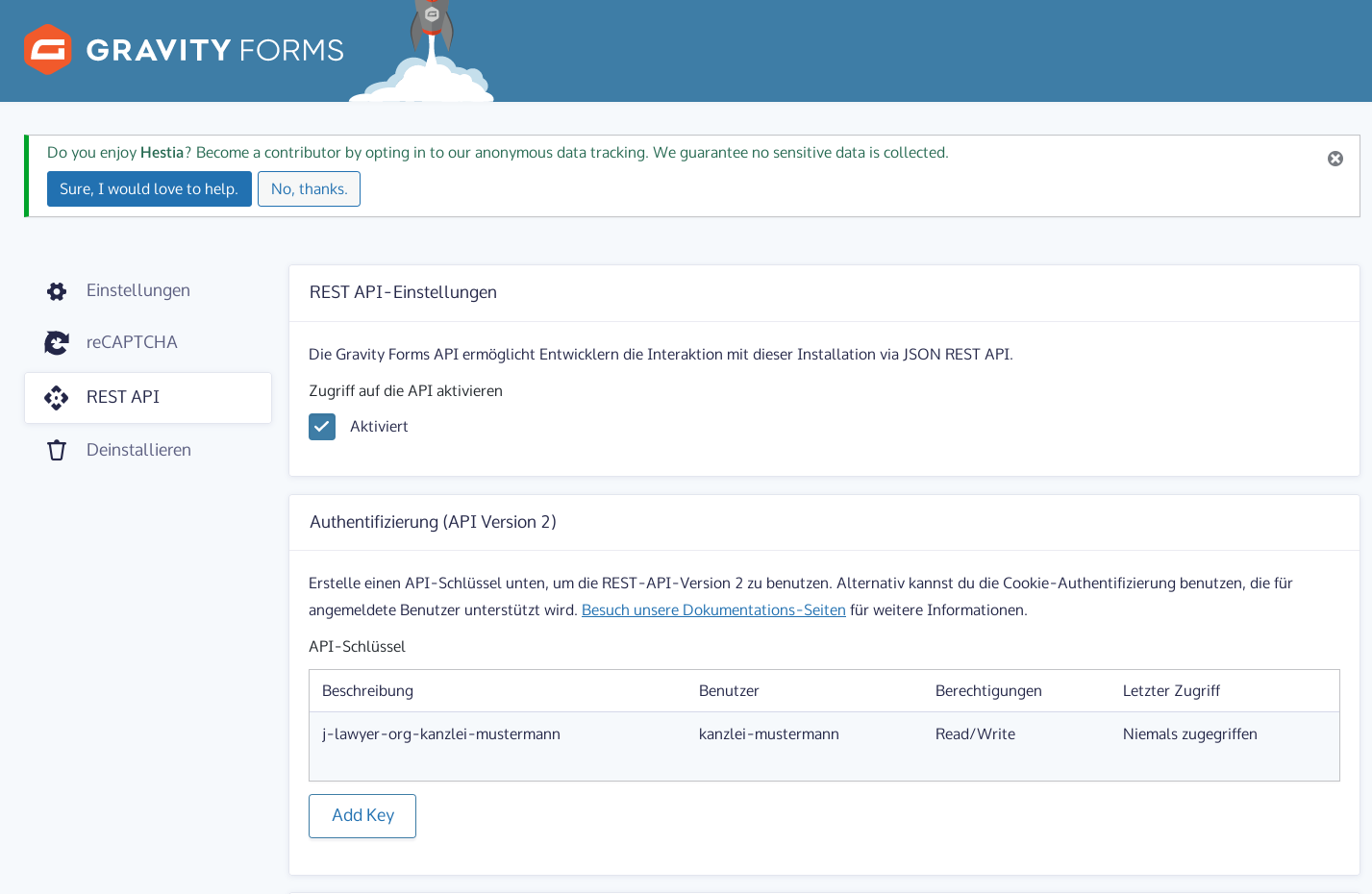The image size is (1372, 894).
Task: Dismiss the Hestia notice with X icon
Action: click(x=1335, y=159)
